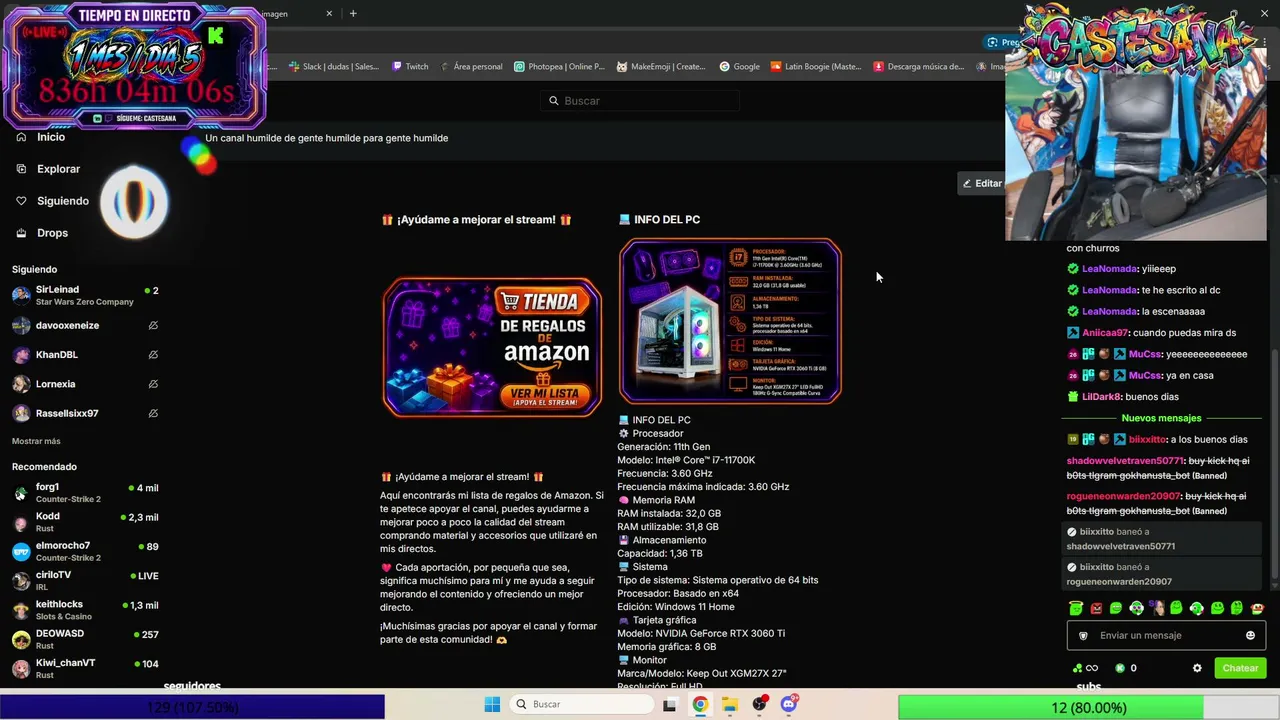The width and height of the screenshot is (1280, 720).
Task: Click LilDark8 username in chat
Action: tap(1101, 397)
